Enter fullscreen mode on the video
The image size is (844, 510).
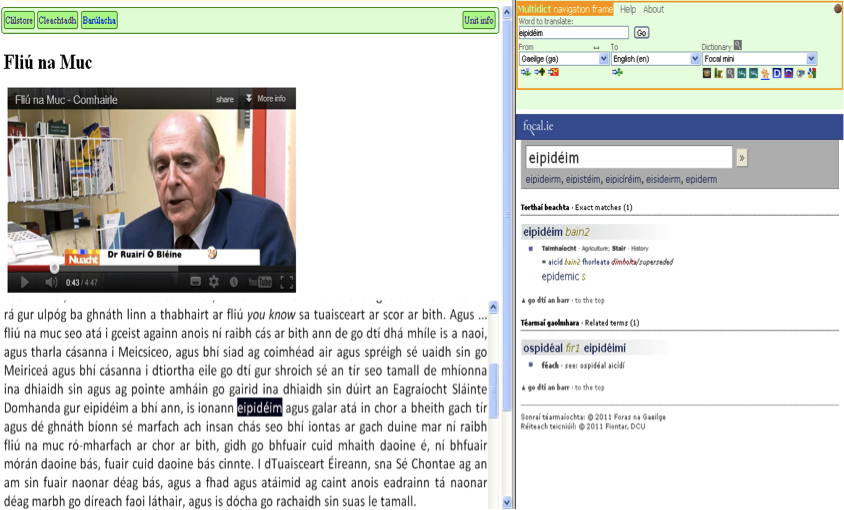point(286,282)
